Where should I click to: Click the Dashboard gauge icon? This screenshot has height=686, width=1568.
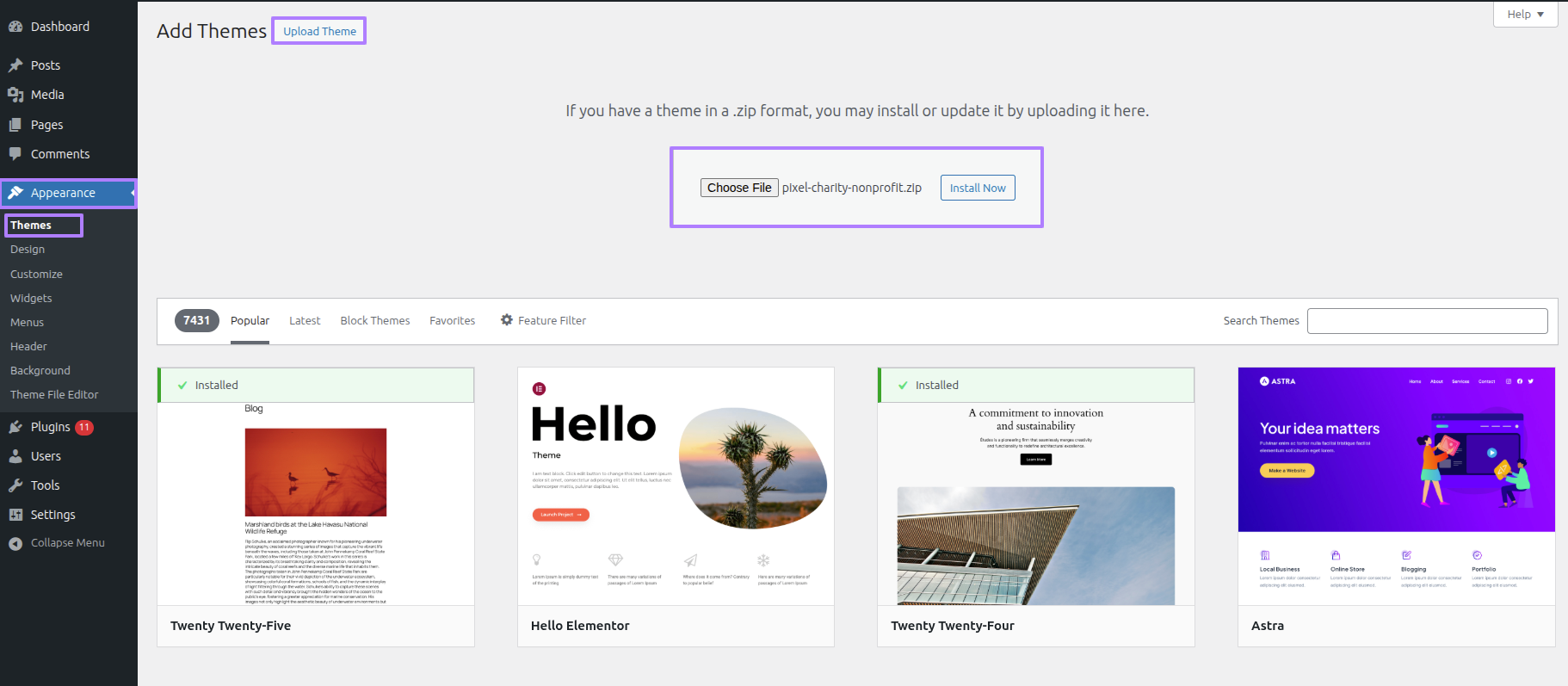(15, 27)
